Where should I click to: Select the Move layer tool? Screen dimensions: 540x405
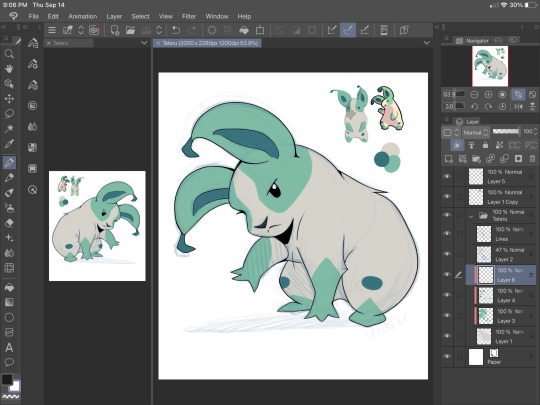pyautogui.click(x=9, y=99)
